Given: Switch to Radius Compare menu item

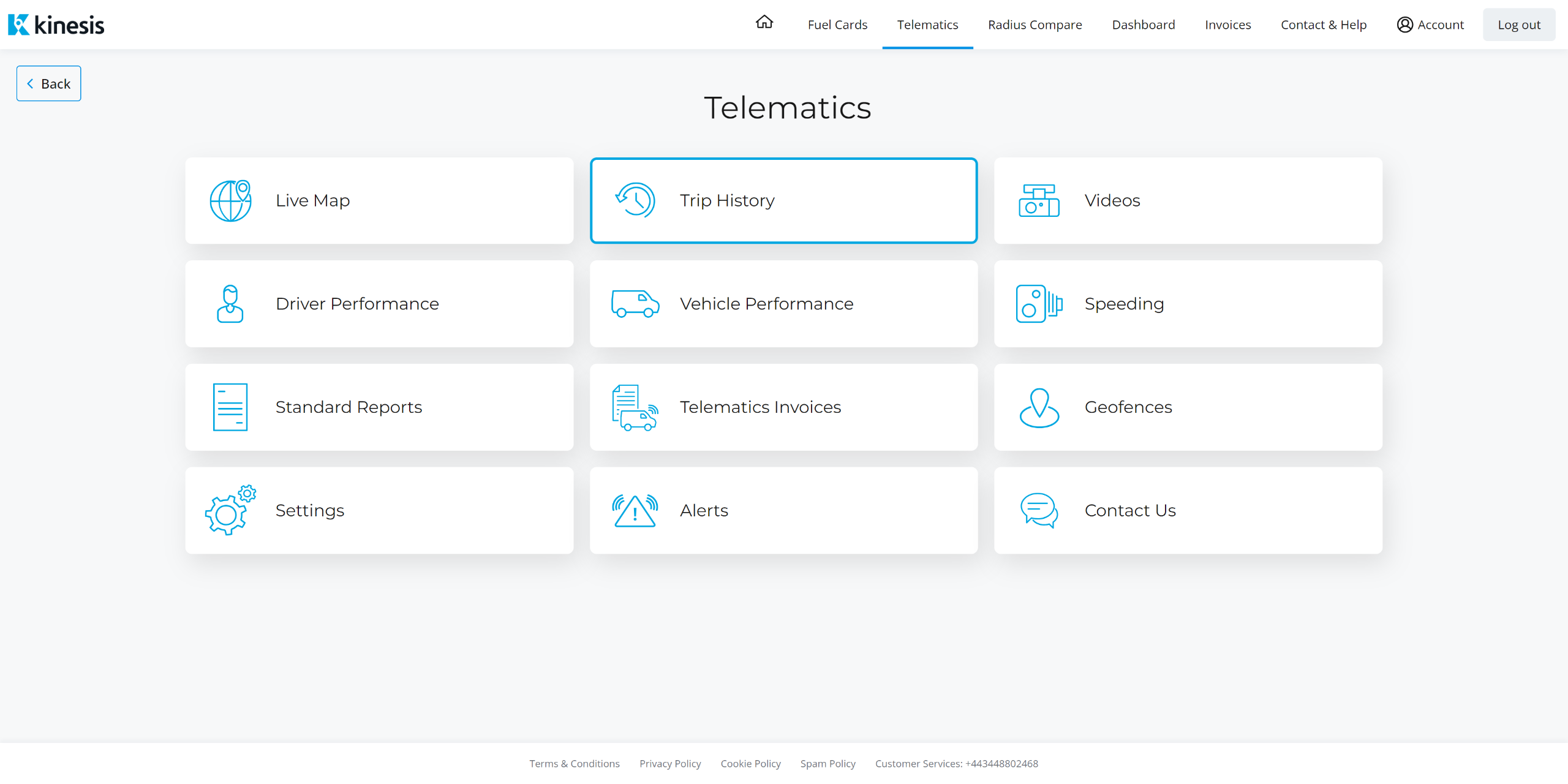Looking at the screenshot, I should pos(1035,25).
